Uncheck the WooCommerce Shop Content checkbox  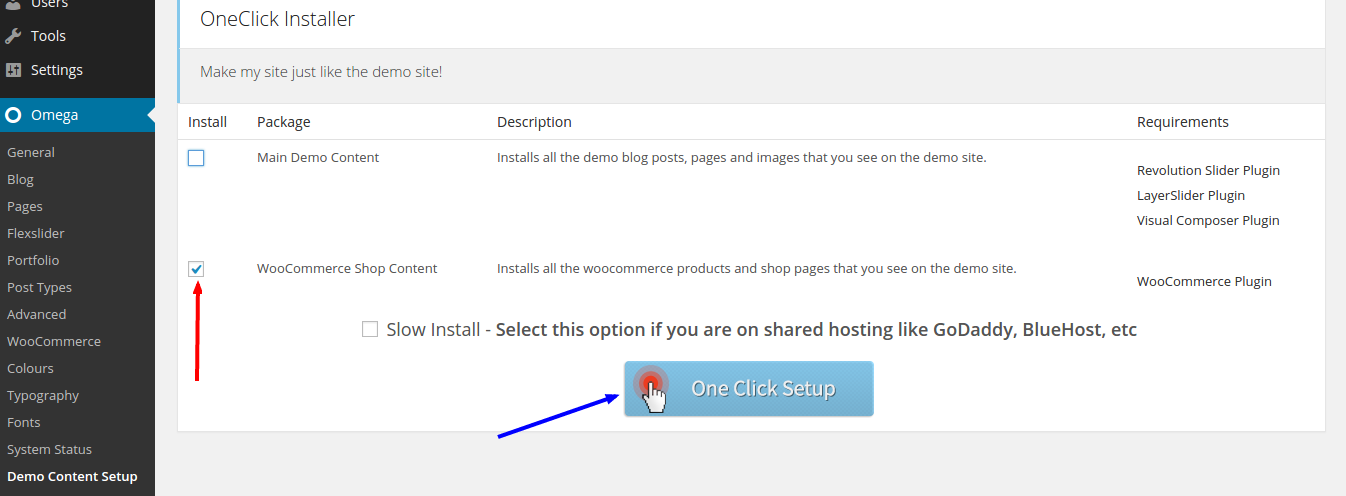(196, 269)
